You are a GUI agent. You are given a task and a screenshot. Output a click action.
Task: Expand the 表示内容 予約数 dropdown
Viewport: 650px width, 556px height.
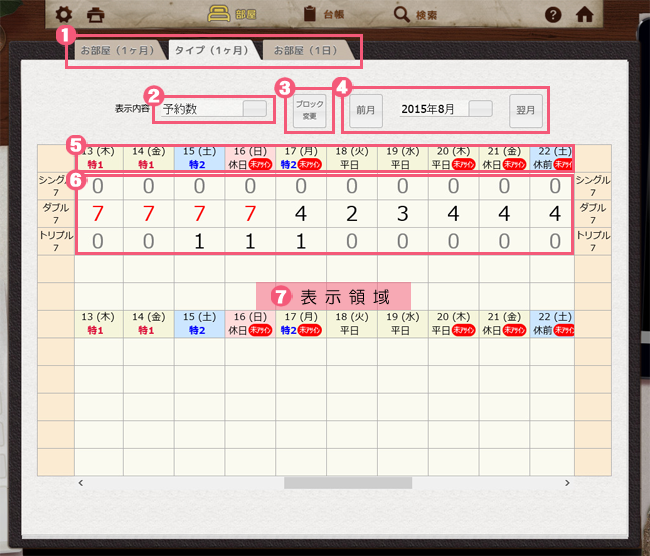click(x=255, y=109)
